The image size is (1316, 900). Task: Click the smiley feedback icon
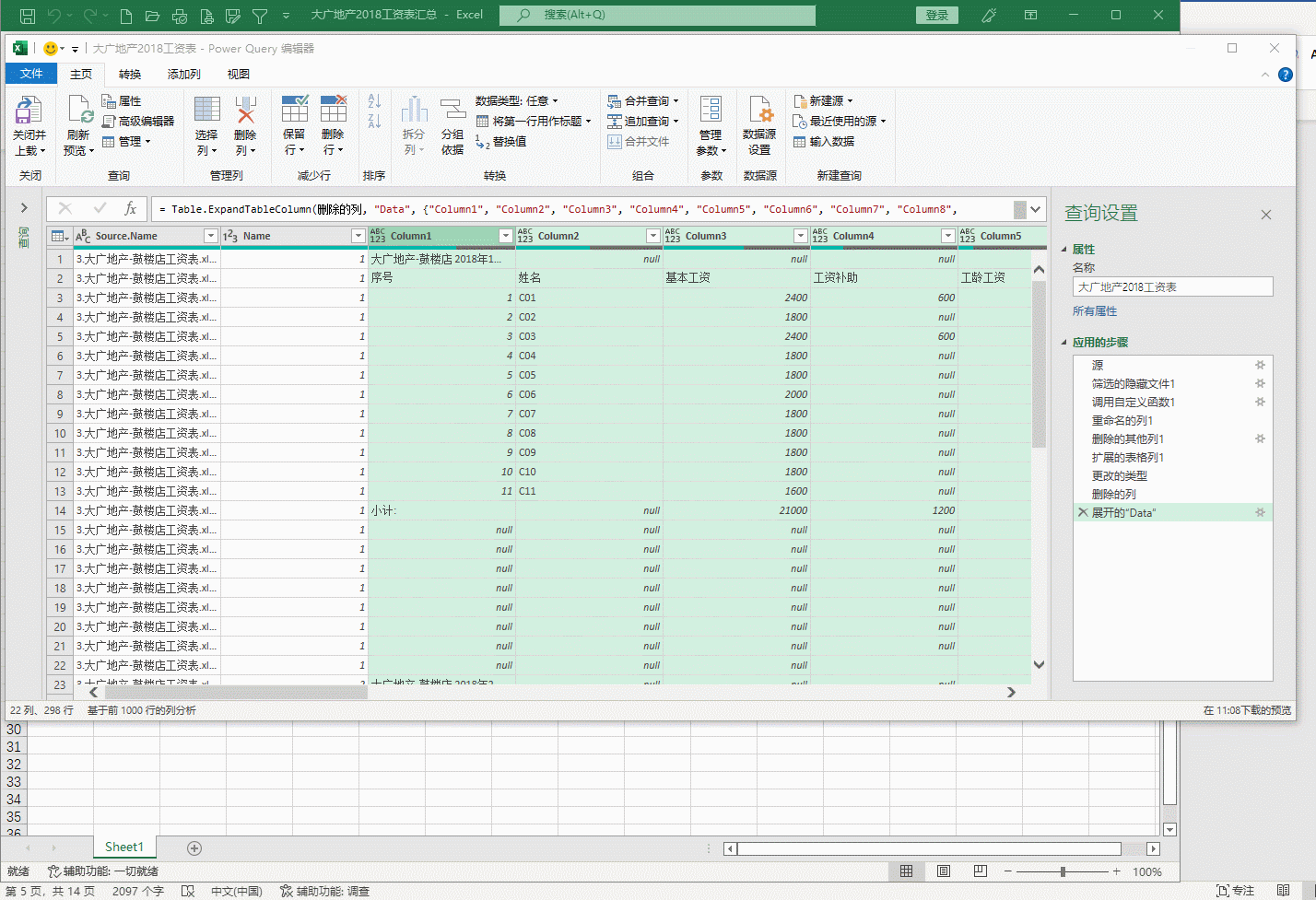pyautogui.click(x=51, y=49)
